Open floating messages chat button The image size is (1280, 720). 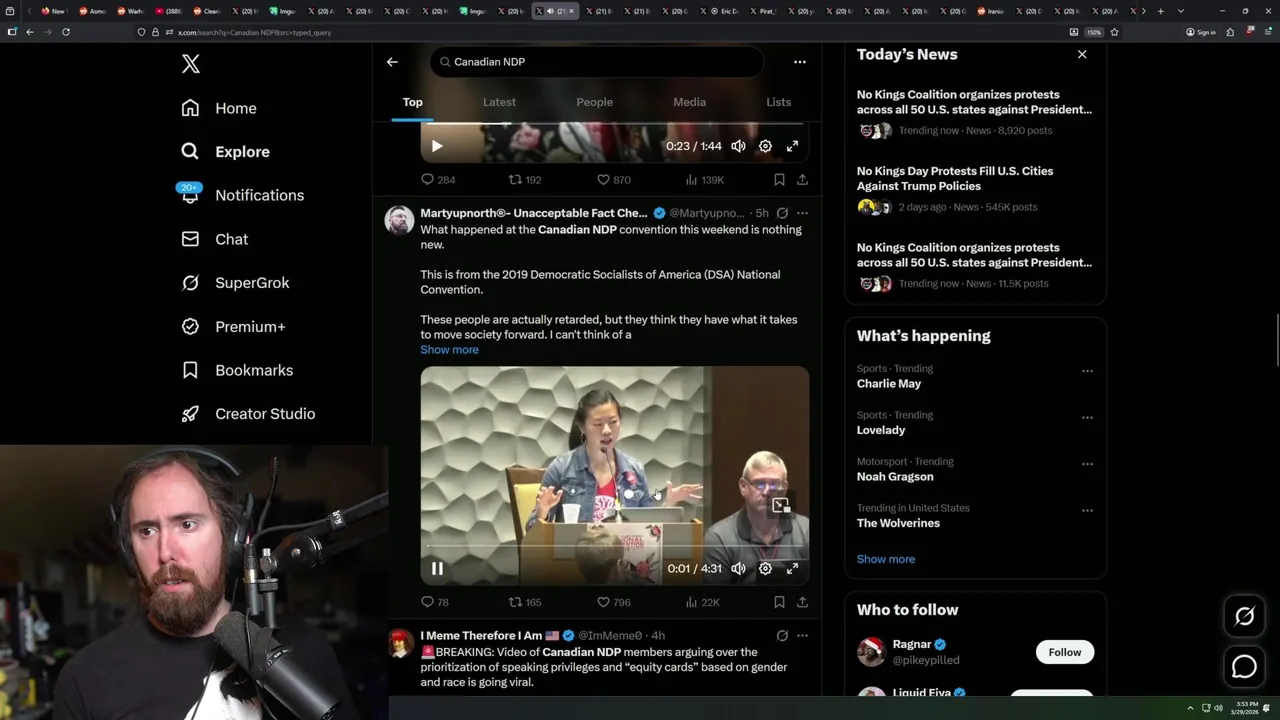[1244, 666]
